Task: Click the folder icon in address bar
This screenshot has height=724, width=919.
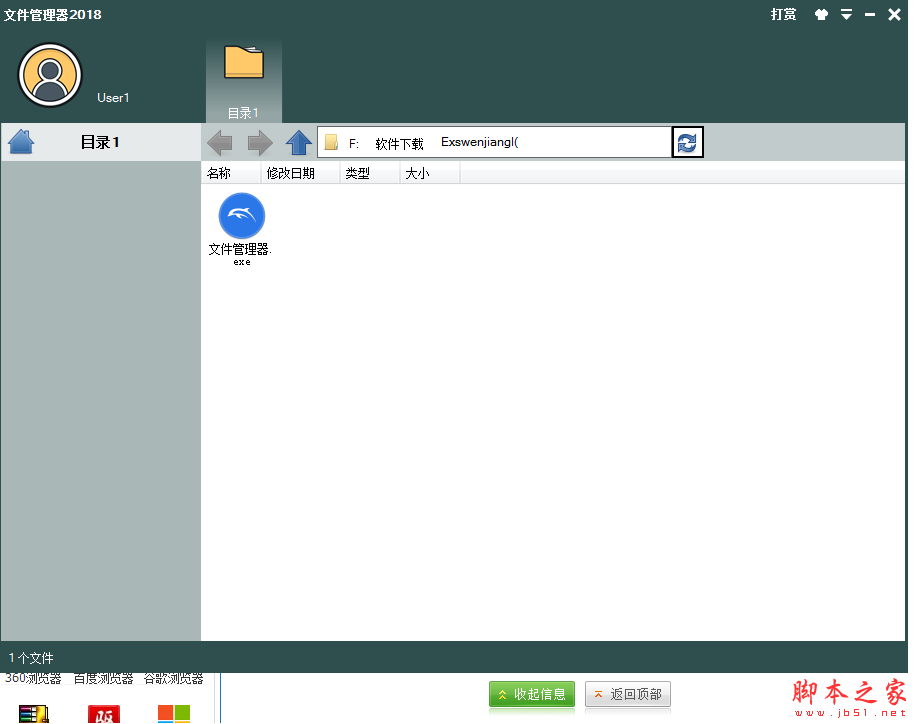Action: [331, 142]
